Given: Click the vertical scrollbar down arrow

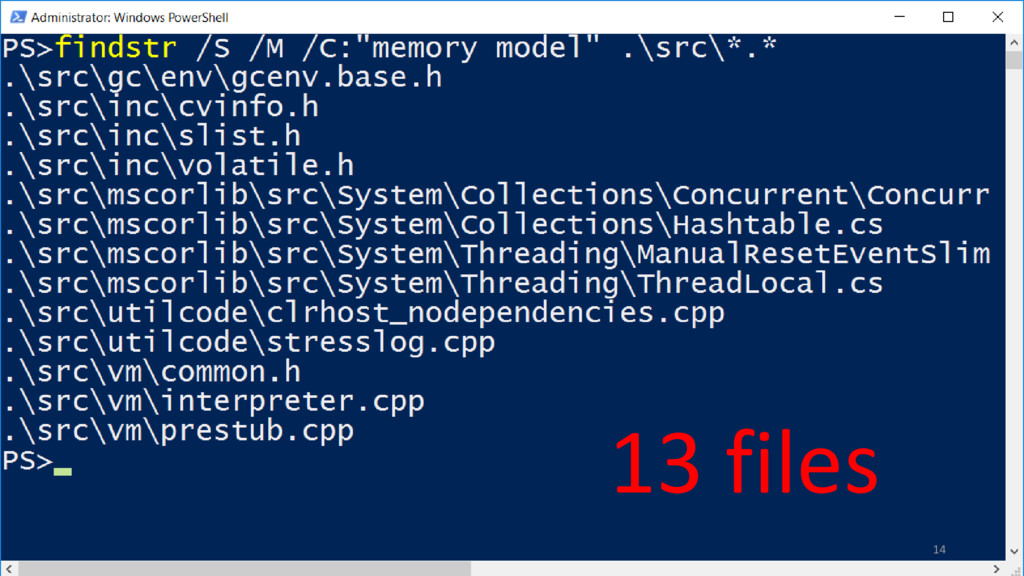Looking at the screenshot, I should [1014, 552].
